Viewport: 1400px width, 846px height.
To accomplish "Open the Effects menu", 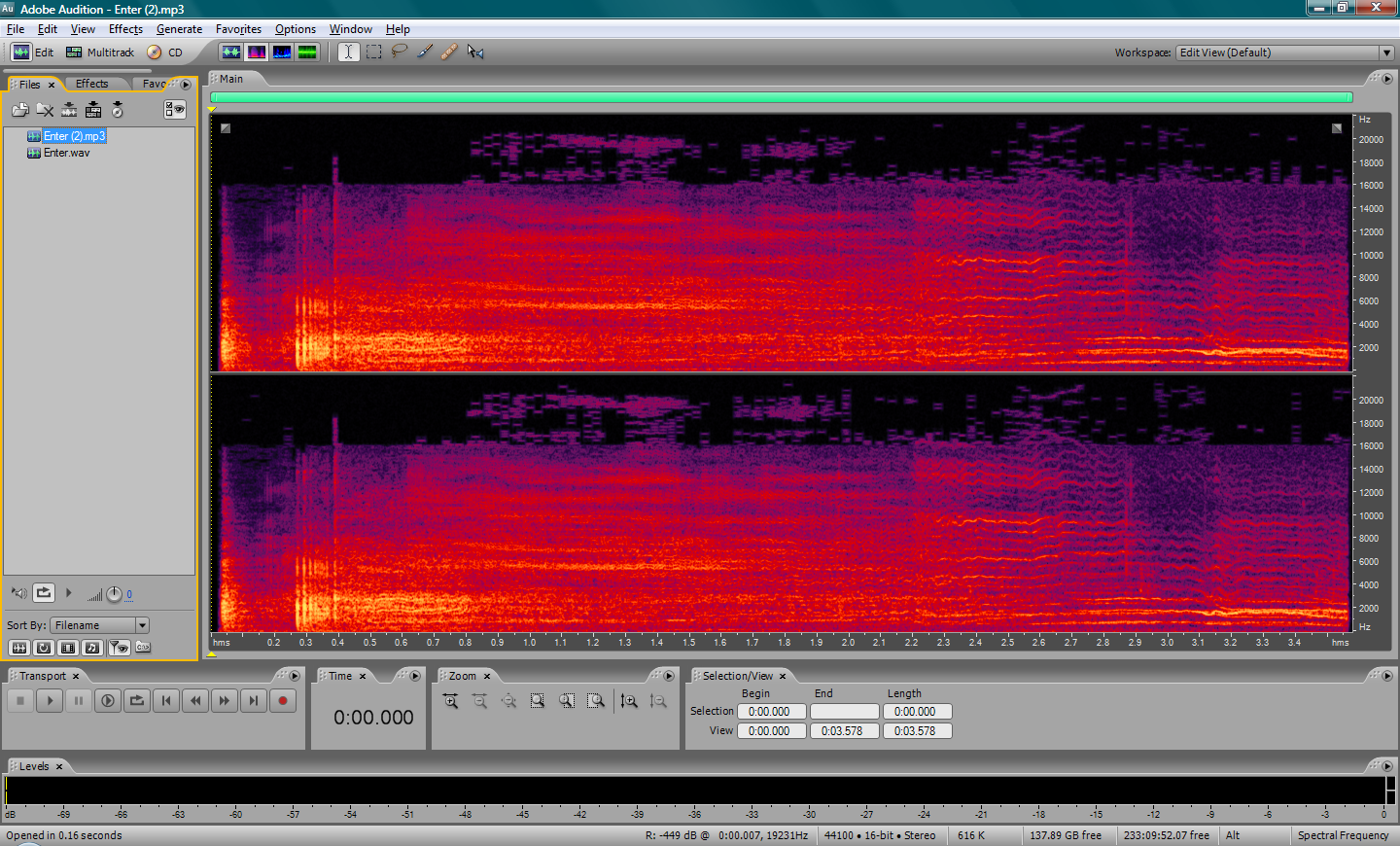I will (x=125, y=29).
